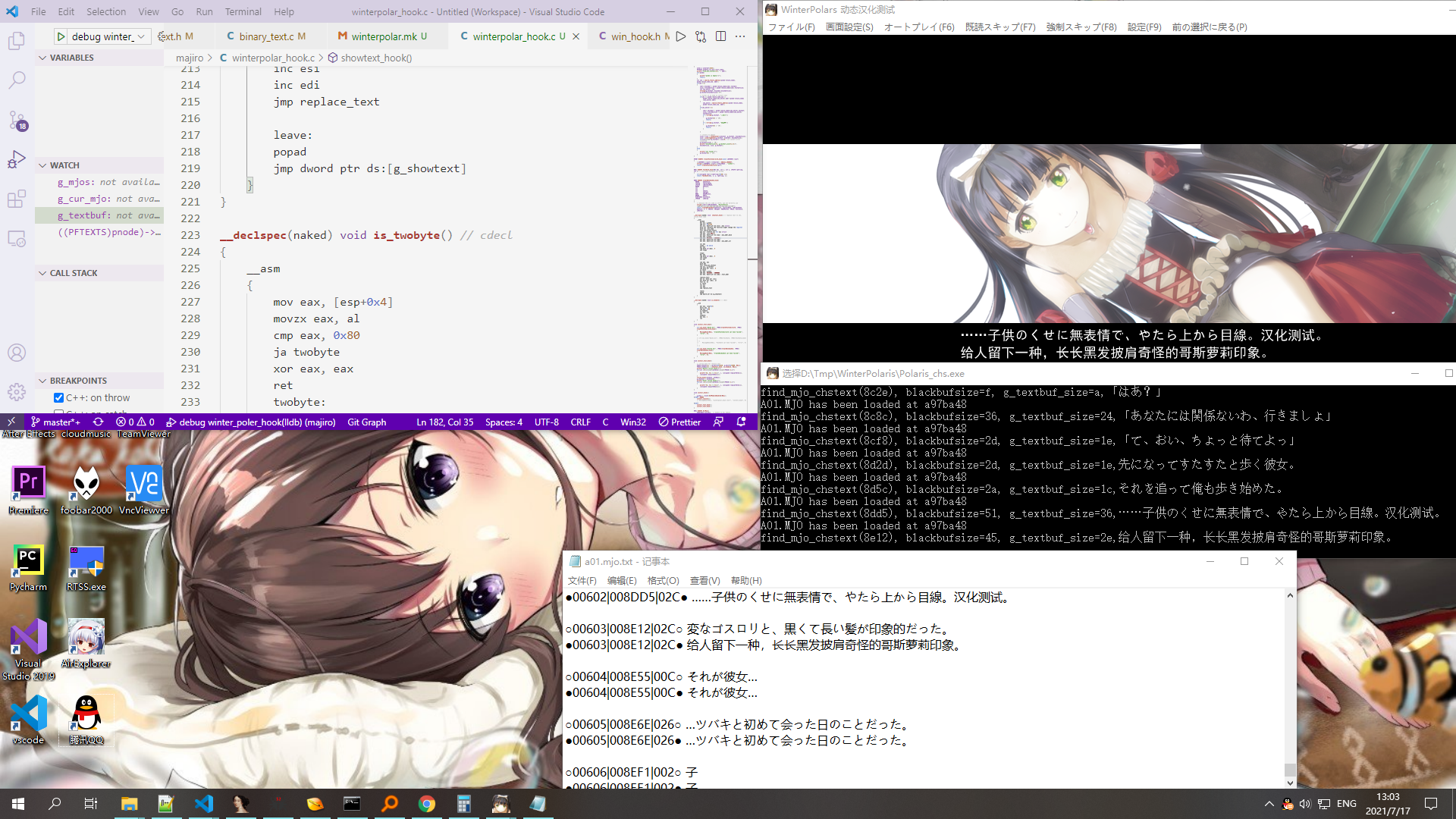The image size is (1456, 819).
Task: Switch to winterpolar.mk tab
Action: pyautogui.click(x=383, y=36)
